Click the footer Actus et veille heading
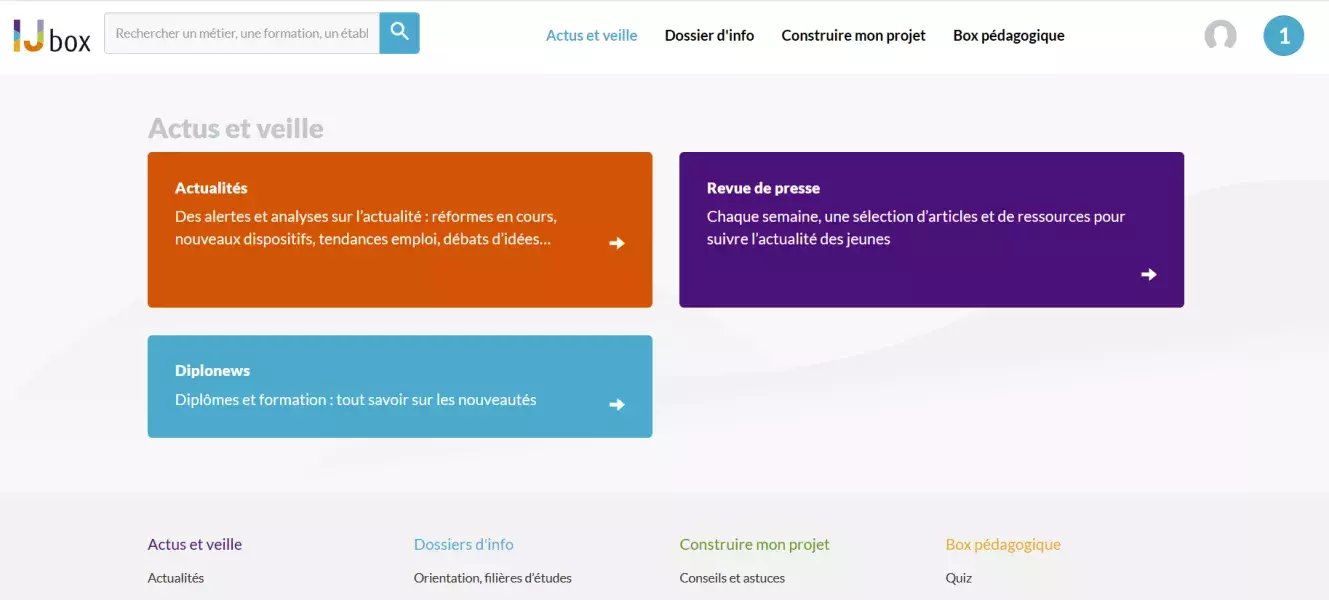 tap(195, 545)
